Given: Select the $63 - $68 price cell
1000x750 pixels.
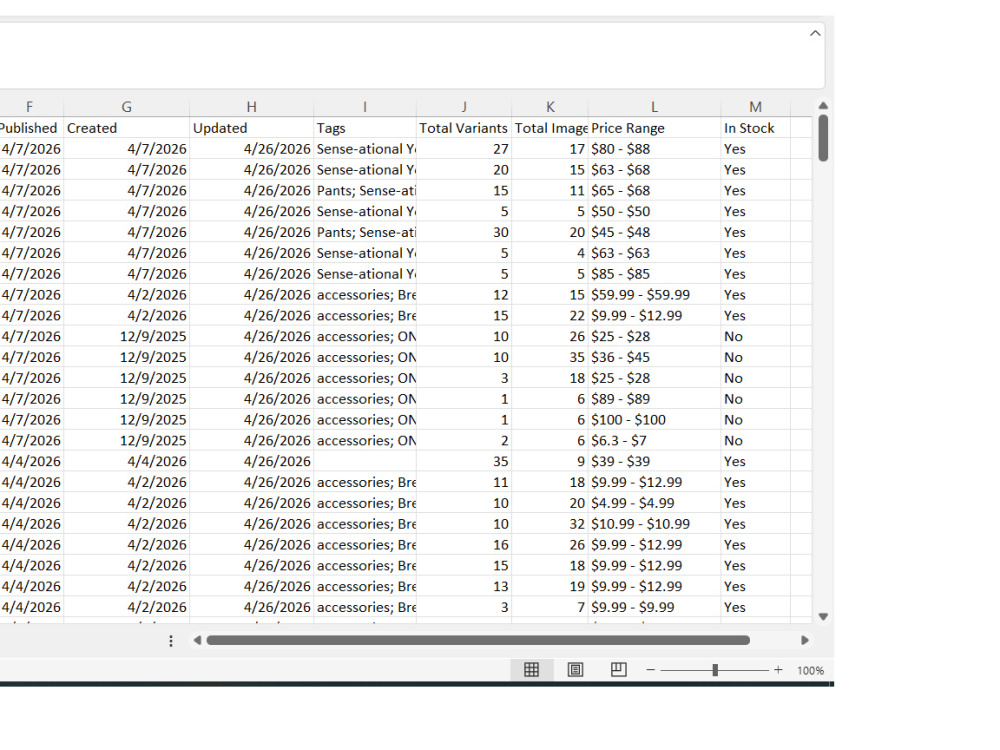Looking at the screenshot, I should [654, 170].
